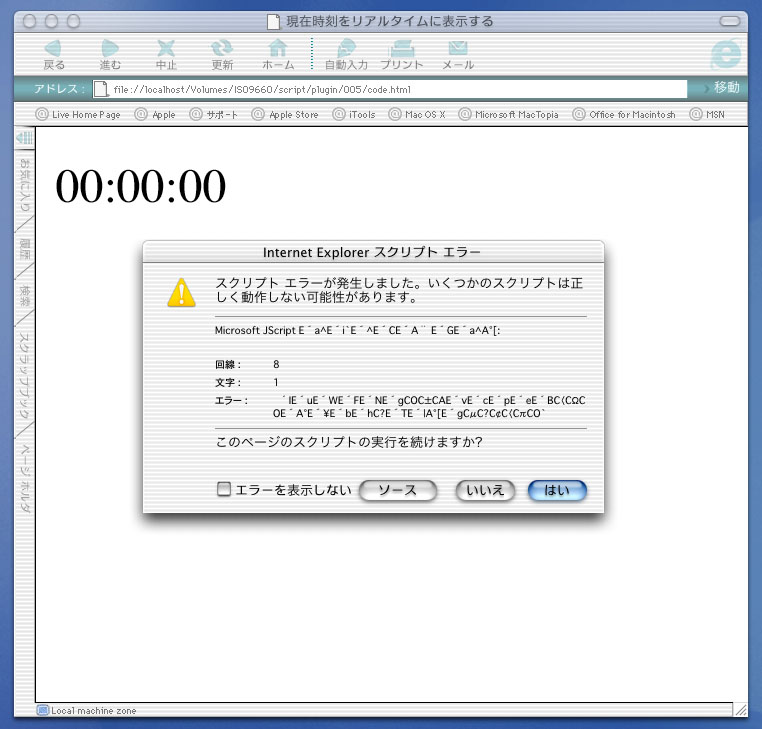Open the iTools favorites bar link
This screenshot has width=762, height=729.
tap(354, 115)
